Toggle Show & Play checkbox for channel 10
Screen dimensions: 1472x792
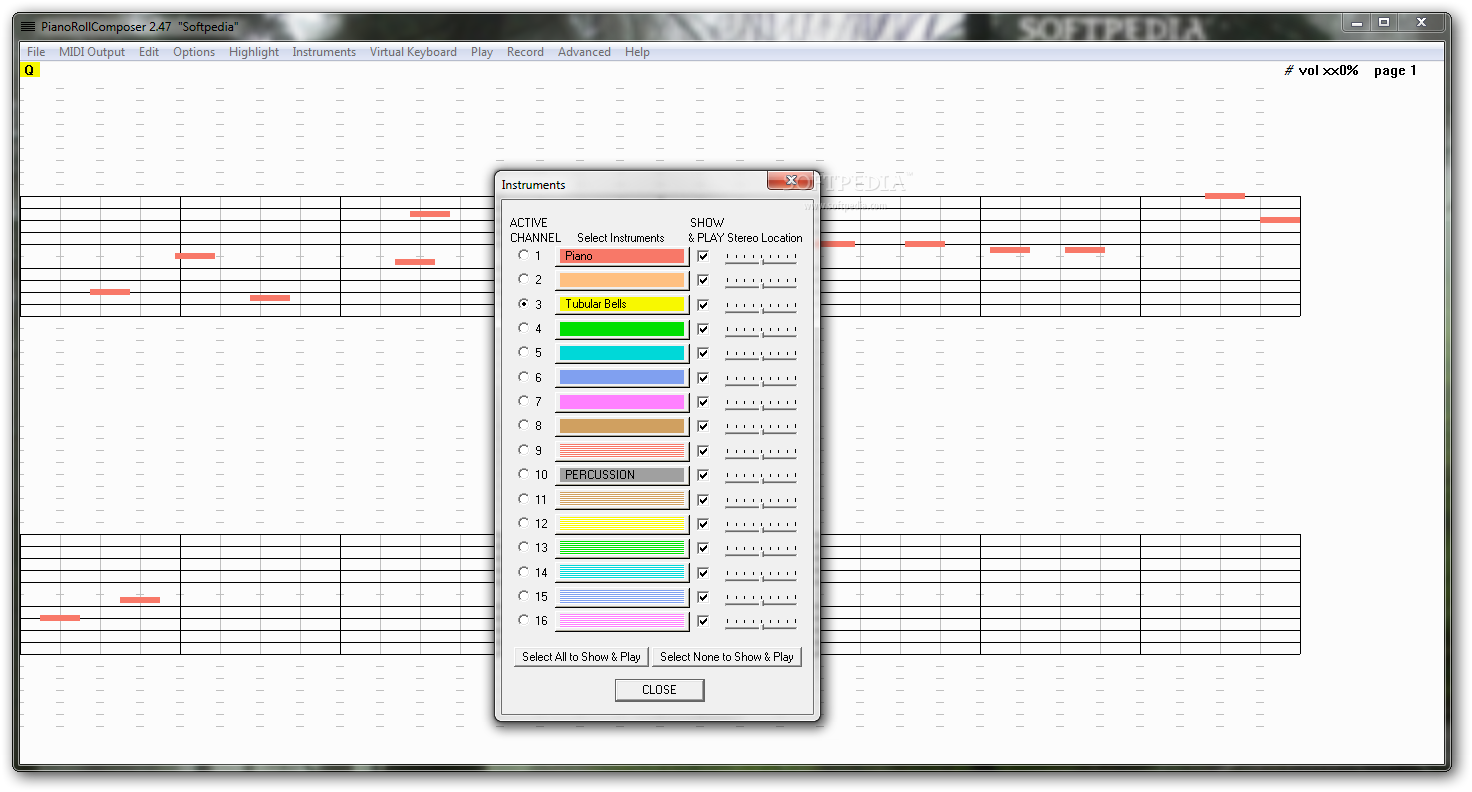pyautogui.click(x=702, y=475)
